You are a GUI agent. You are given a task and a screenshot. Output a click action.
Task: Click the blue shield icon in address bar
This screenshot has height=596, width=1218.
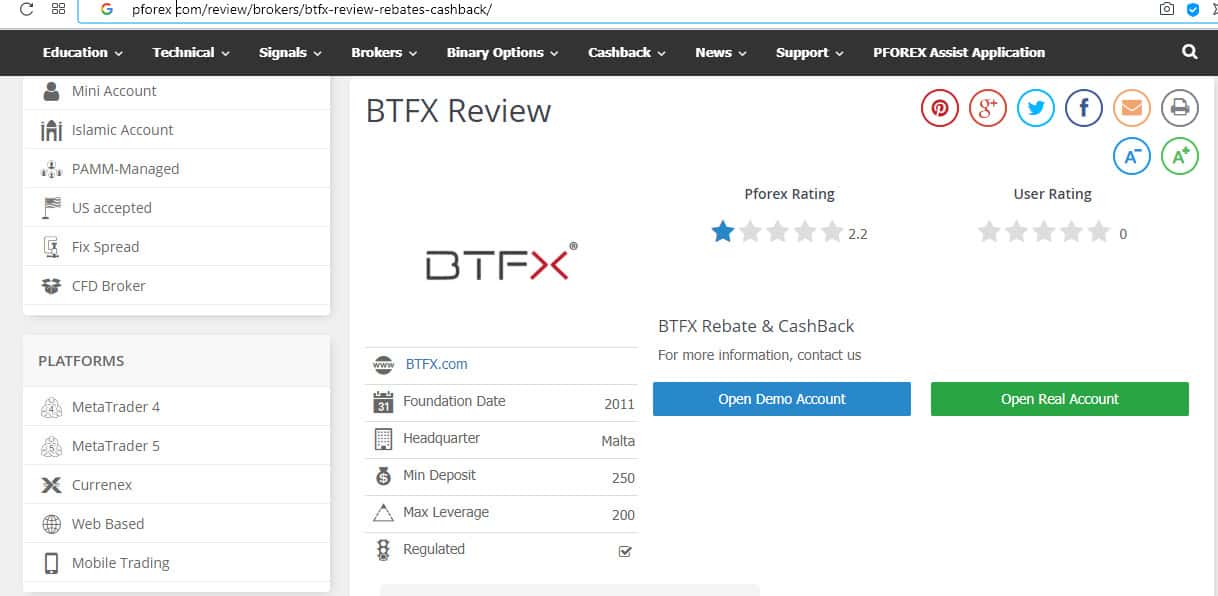1192,9
